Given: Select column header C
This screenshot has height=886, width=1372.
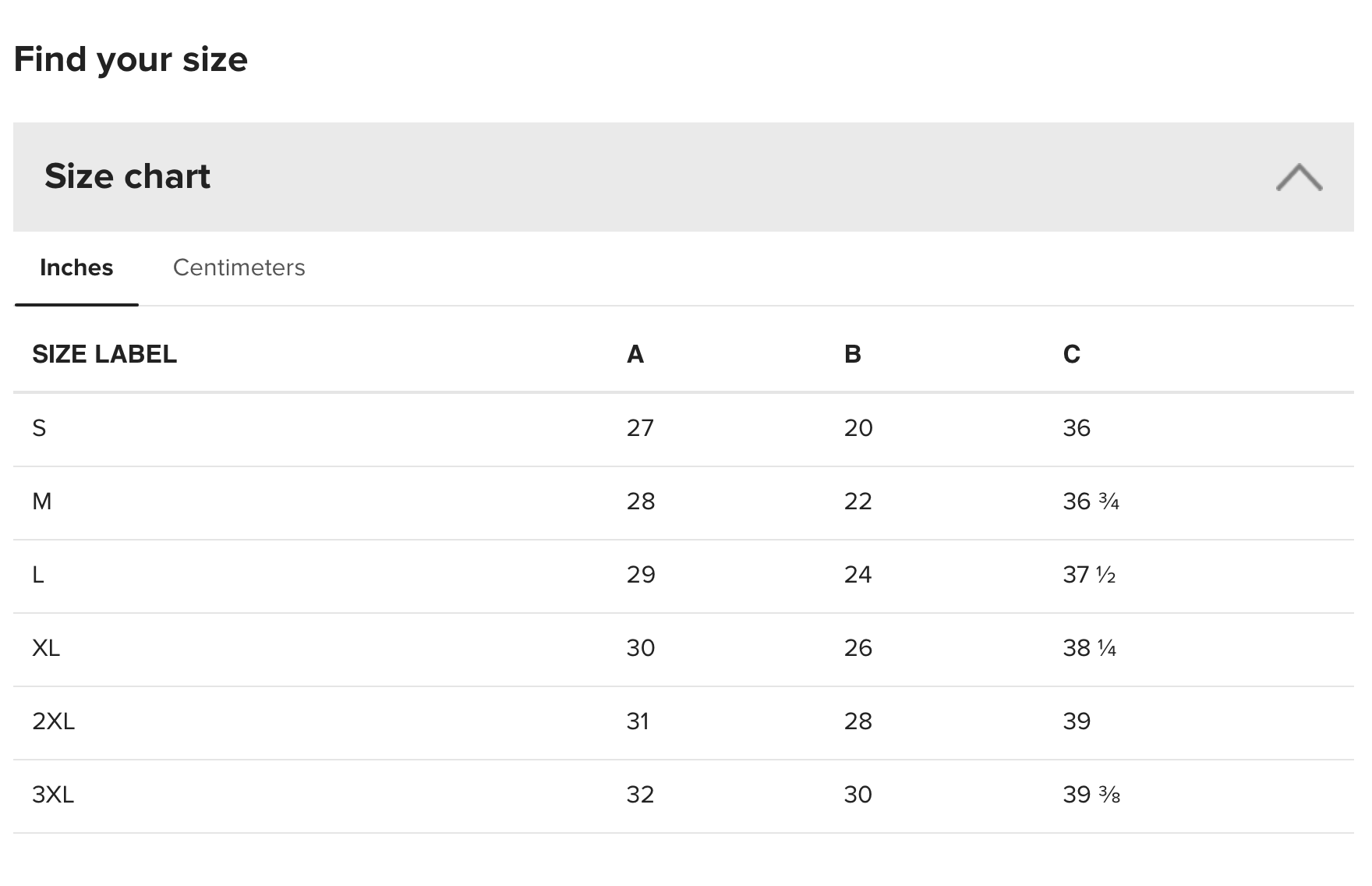Looking at the screenshot, I should tap(1071, 354).
